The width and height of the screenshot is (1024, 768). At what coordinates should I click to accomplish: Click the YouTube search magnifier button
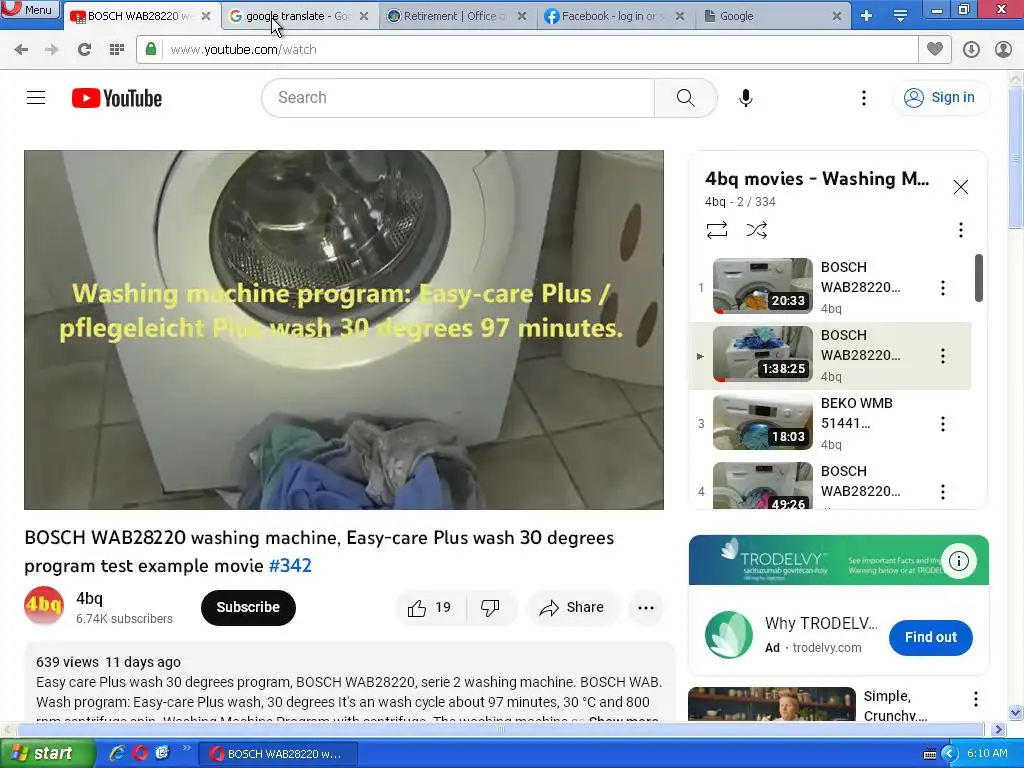point(686,98)
